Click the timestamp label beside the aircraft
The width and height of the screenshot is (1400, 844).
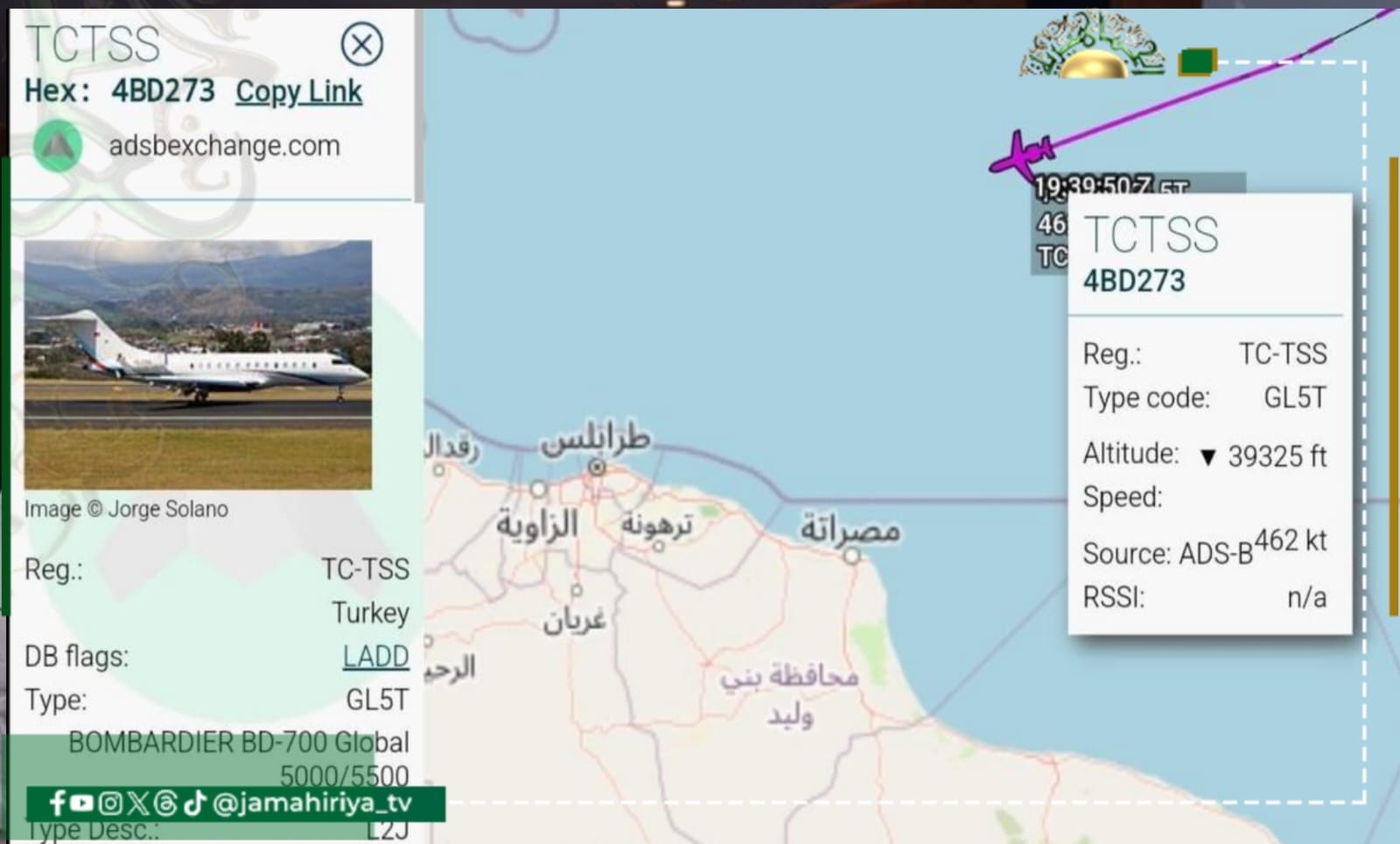[1093, 186]
